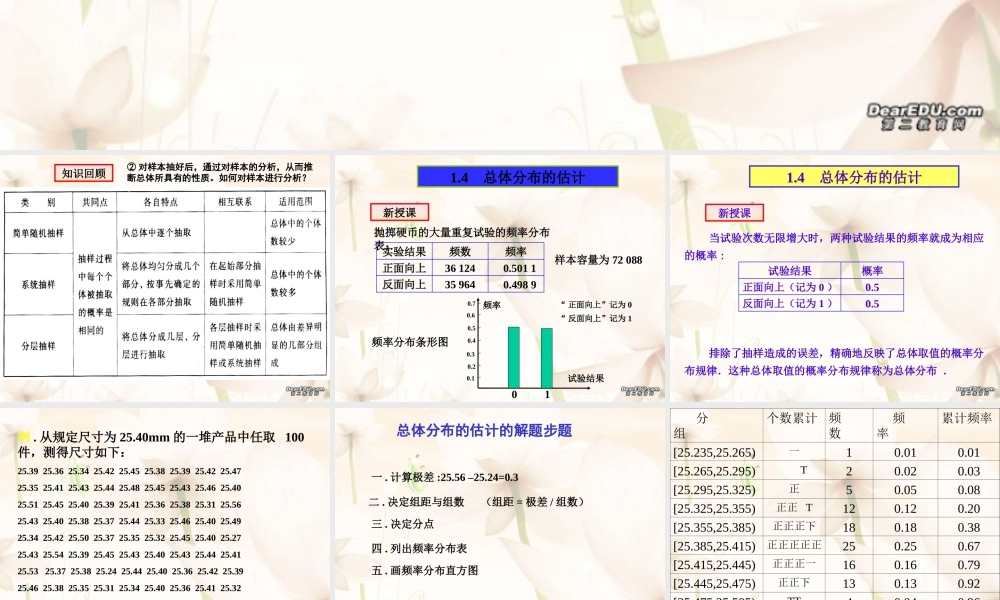The width and height of the screenshot is (1000, 600).
Task: Select the 简单随机抽样 table cell
Action: click(x=38, y=233)
